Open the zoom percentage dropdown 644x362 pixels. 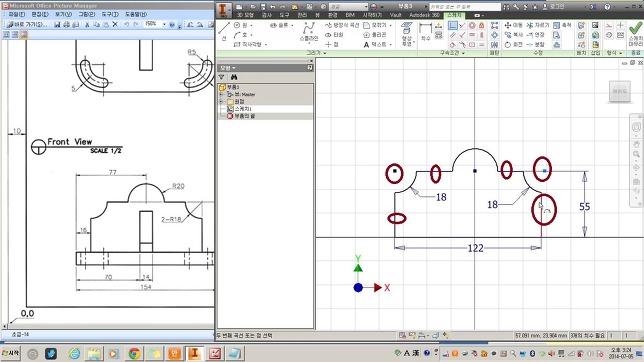164,24
